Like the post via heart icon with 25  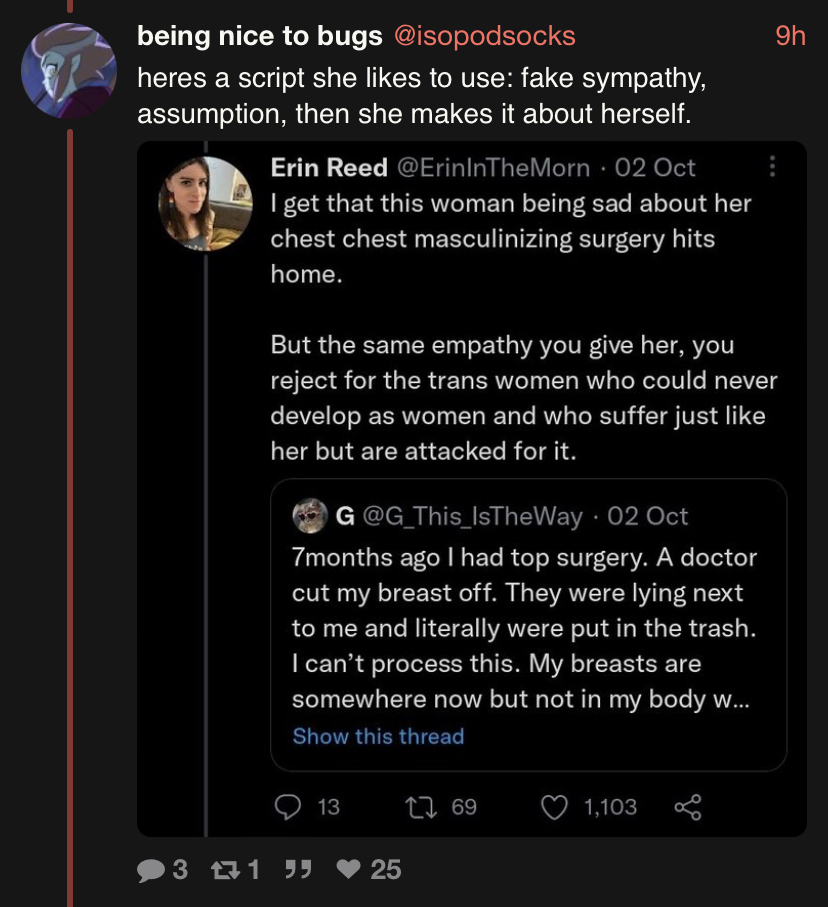tap(347, 870)
